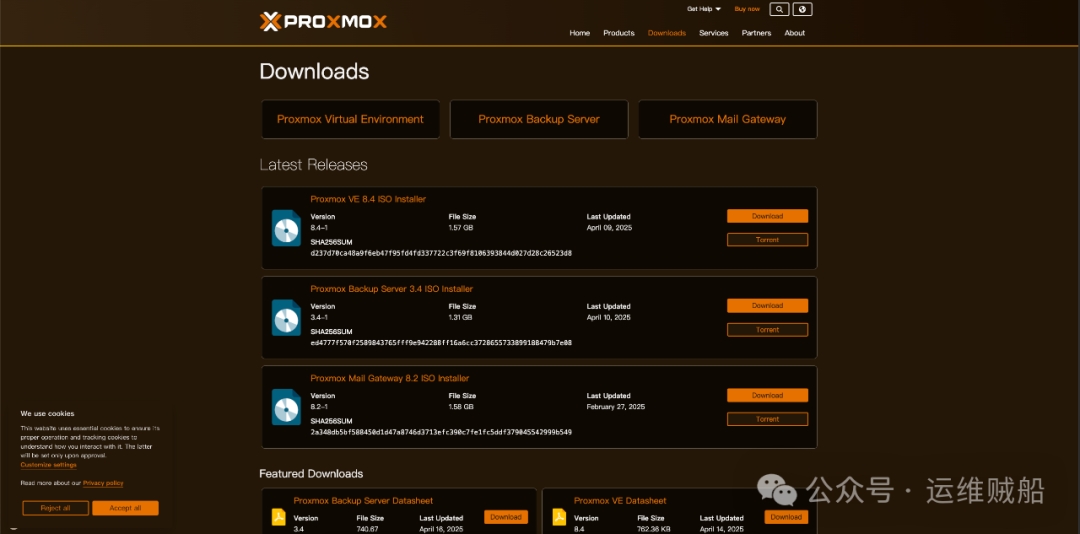Open the About menu

794,33
